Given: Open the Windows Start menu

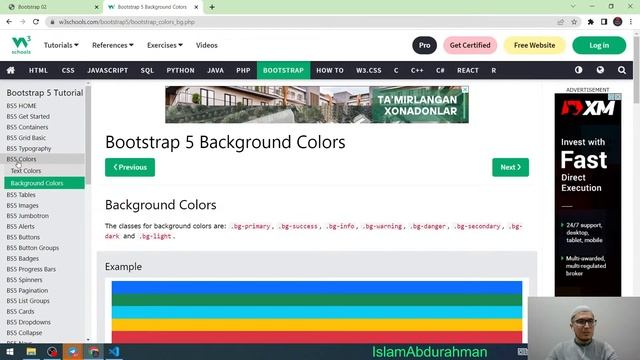Looking at the screenshot, I should 10,352.
